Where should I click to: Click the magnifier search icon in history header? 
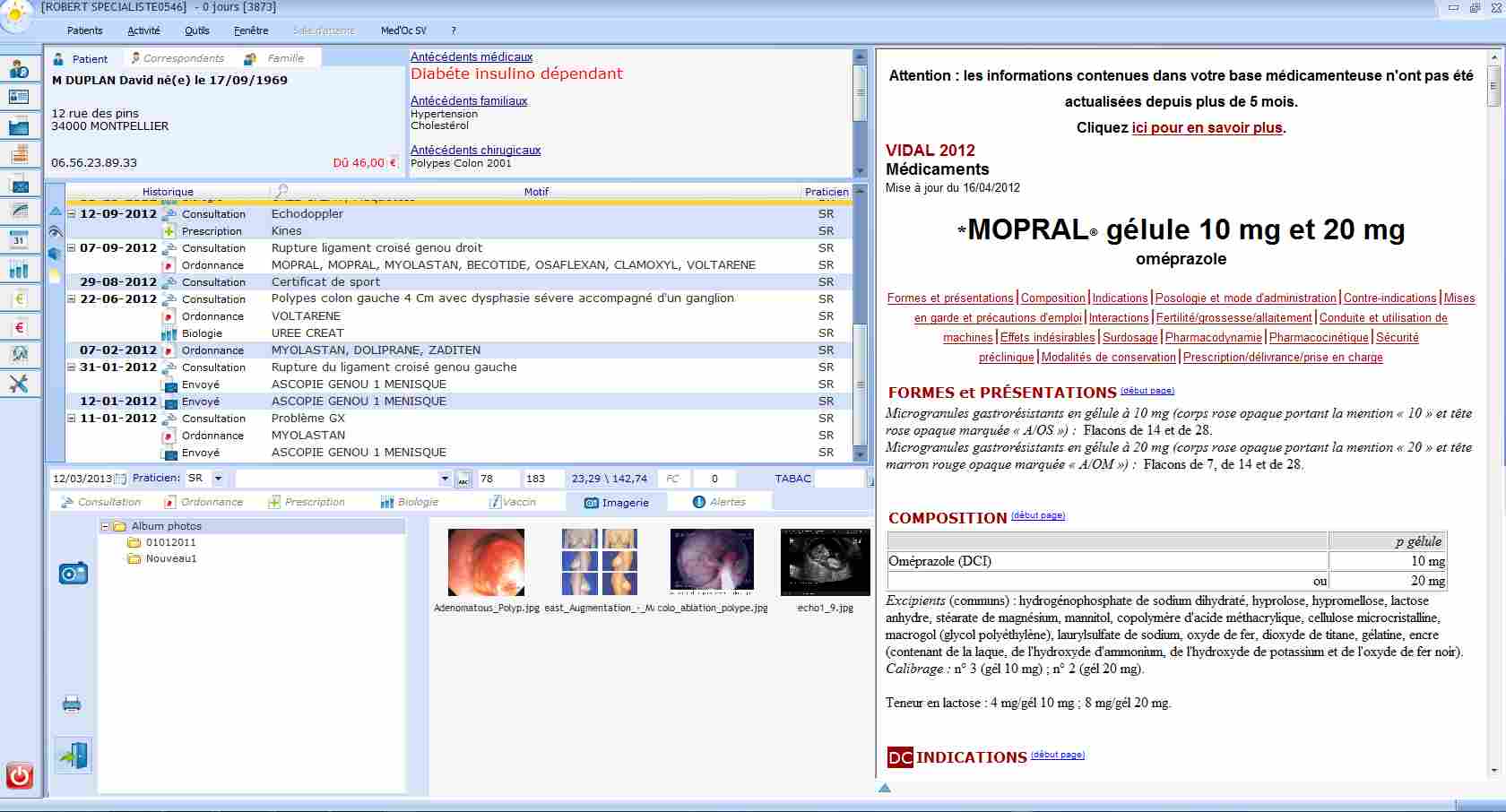tap(281, 191)
